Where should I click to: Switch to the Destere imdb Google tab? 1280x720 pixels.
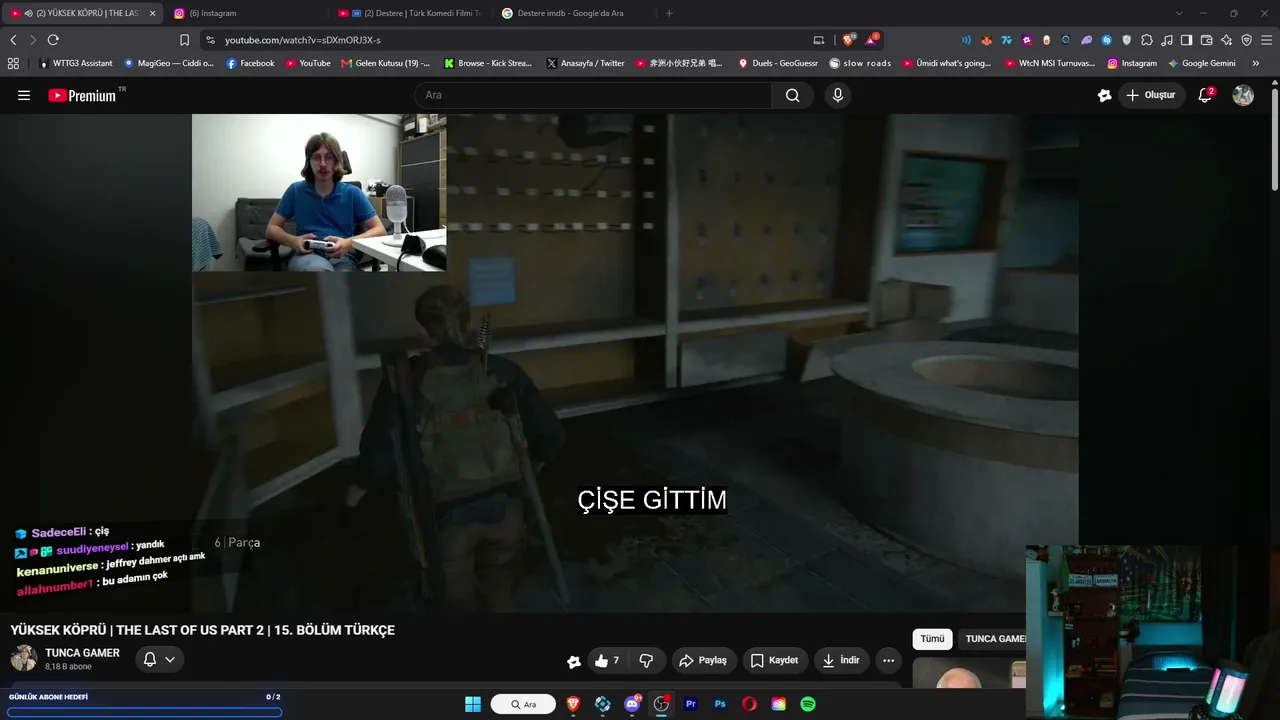tap(573, 13)
